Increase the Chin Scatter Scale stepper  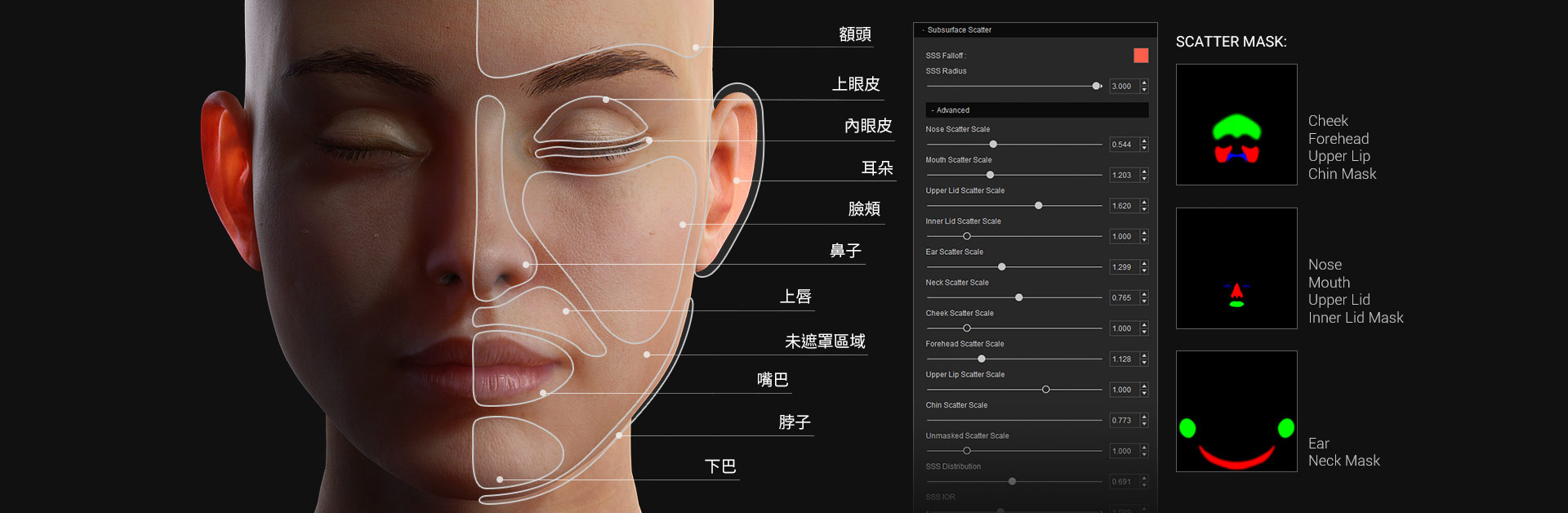[1144, 417]
